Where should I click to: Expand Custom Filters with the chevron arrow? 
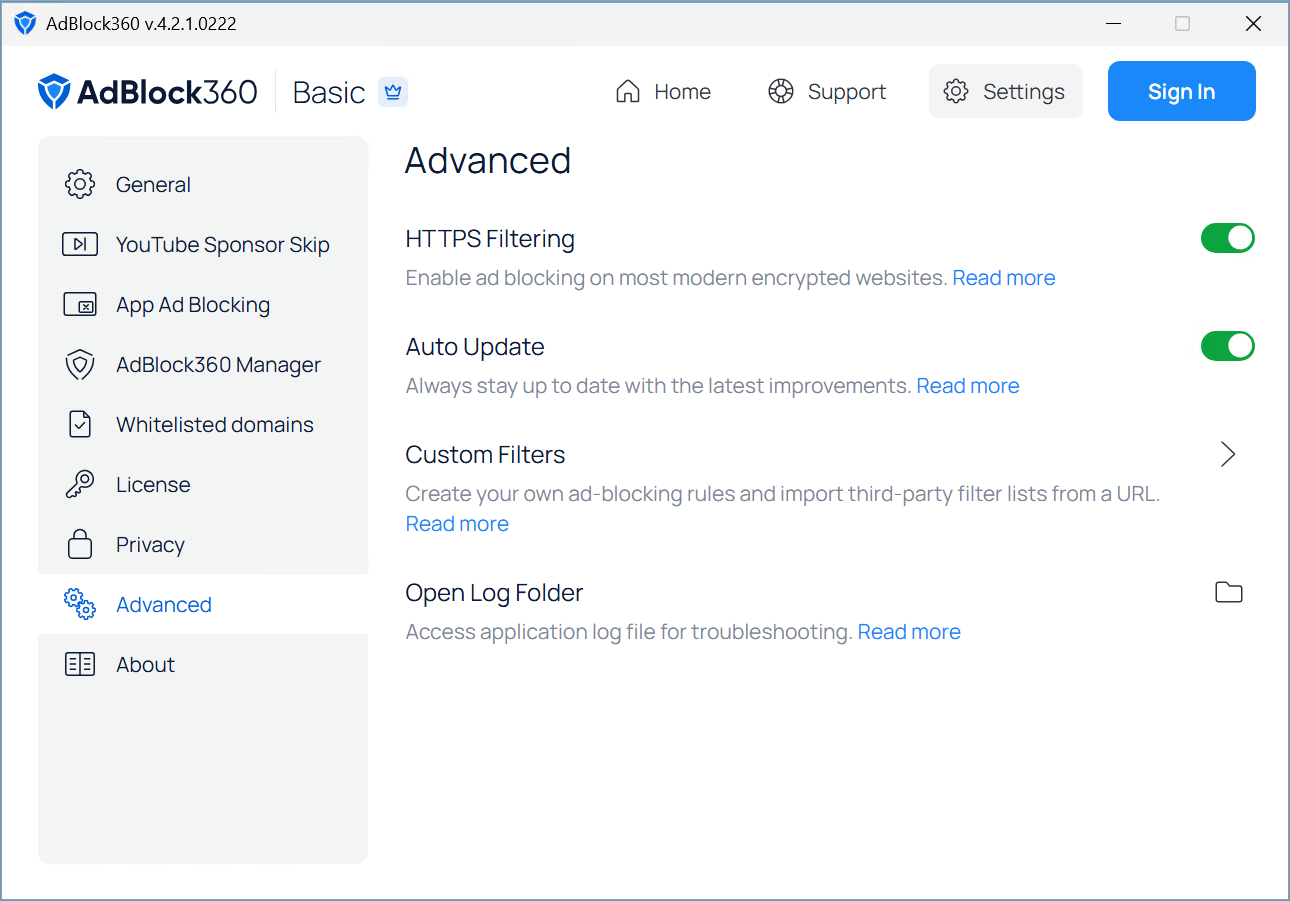click(x=1229, y=454)
